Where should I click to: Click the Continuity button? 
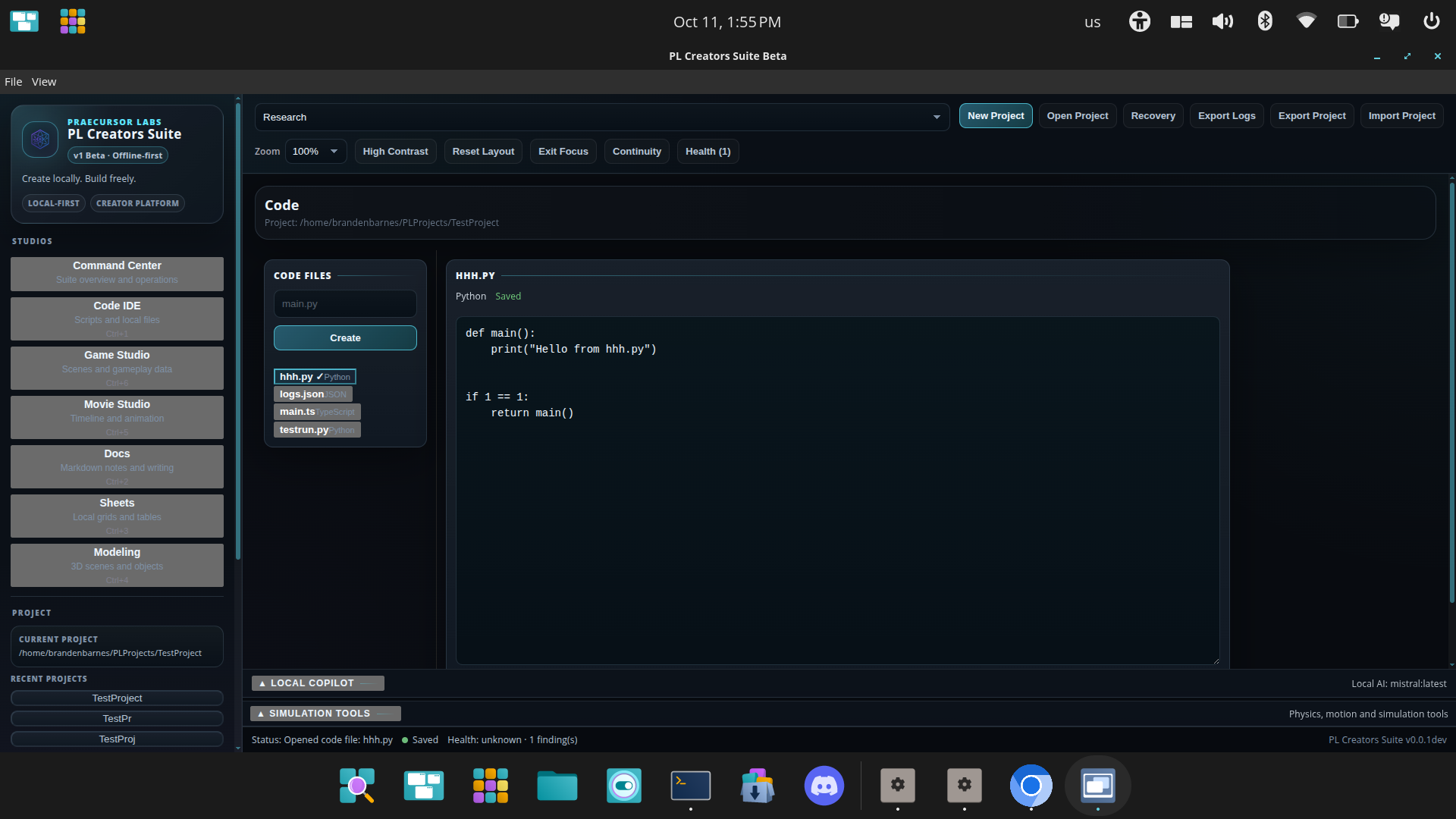click(x=637, y=152)
